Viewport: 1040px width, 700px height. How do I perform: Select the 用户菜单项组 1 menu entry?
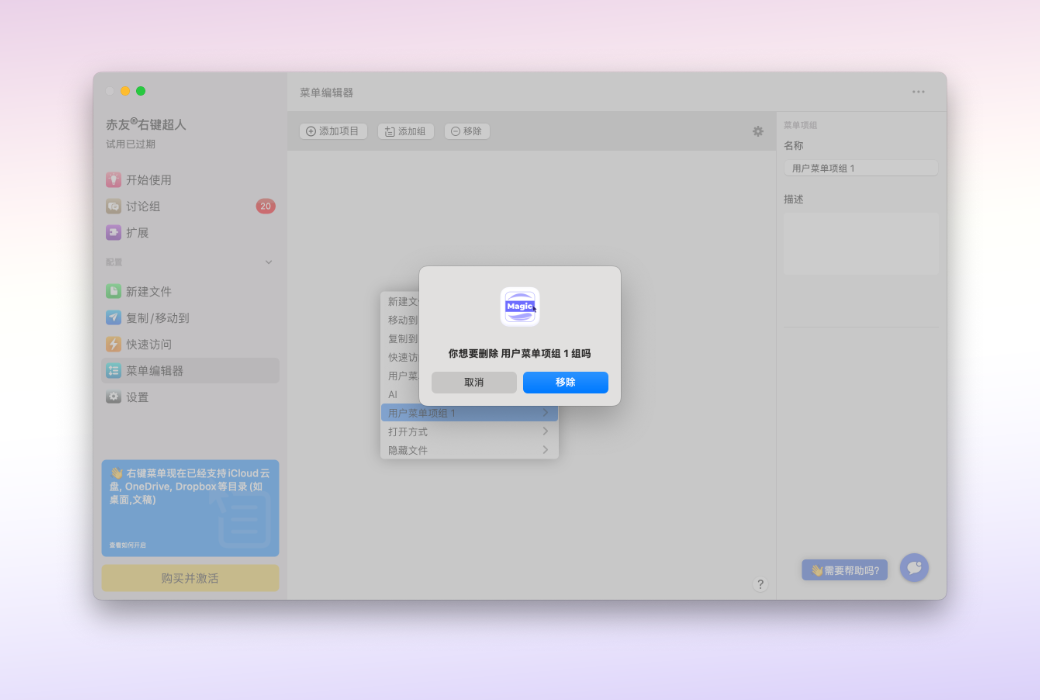(x=469, y=413)
